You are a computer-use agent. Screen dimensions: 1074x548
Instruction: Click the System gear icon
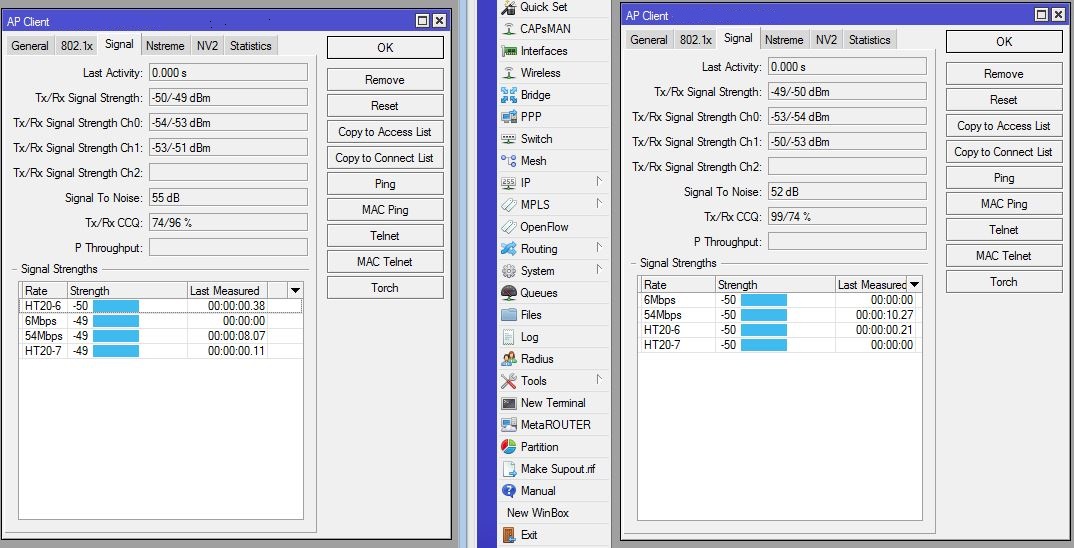[508, 271]
